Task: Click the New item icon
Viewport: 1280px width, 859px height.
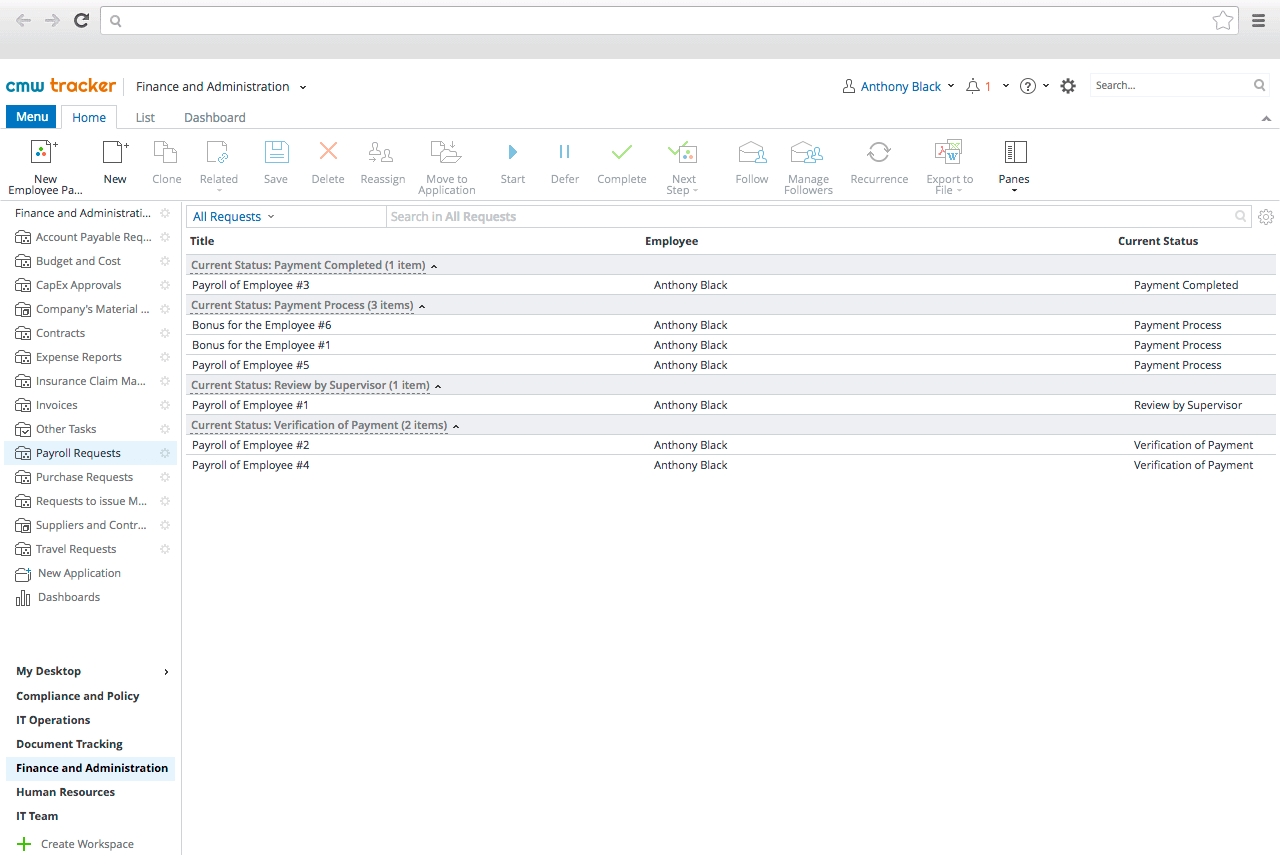Action: click(116, 152)
